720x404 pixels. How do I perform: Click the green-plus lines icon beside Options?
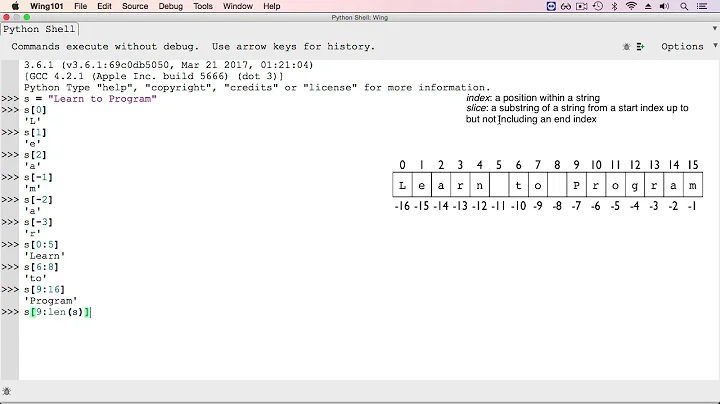pyautogui.click(x=641, y=47)
